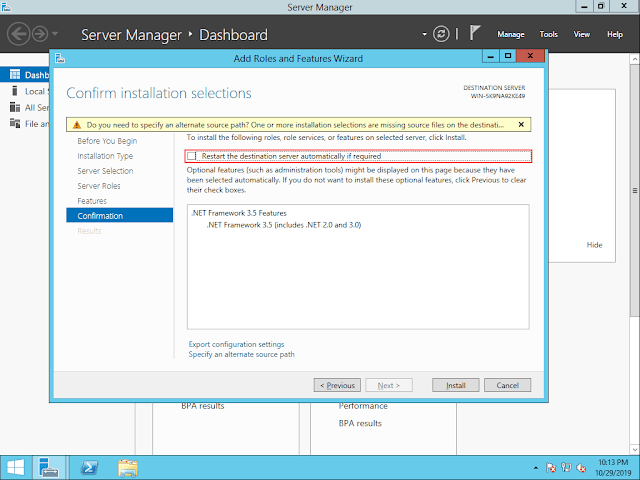Open BPA results in the left tile

(x=203, y=406)
